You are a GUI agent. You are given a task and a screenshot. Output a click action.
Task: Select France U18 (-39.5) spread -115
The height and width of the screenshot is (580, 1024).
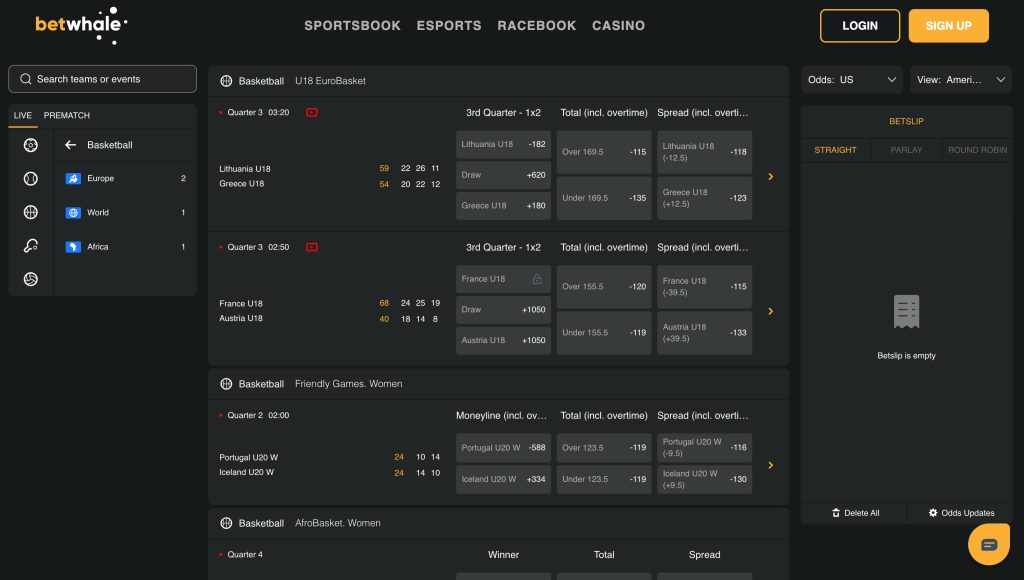tap(704, 287)
